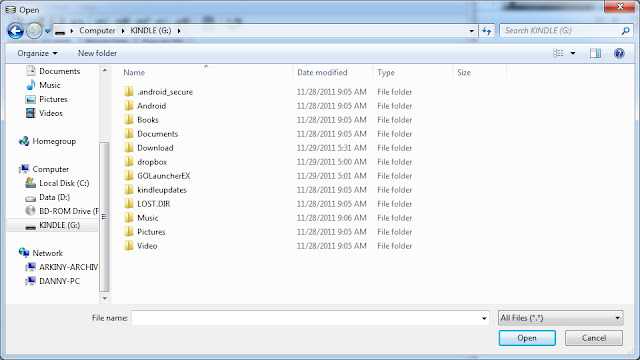The image size is (640, 360).
Task: Open the All Files (*.*) type dropdown
Action: coord(560,318)
